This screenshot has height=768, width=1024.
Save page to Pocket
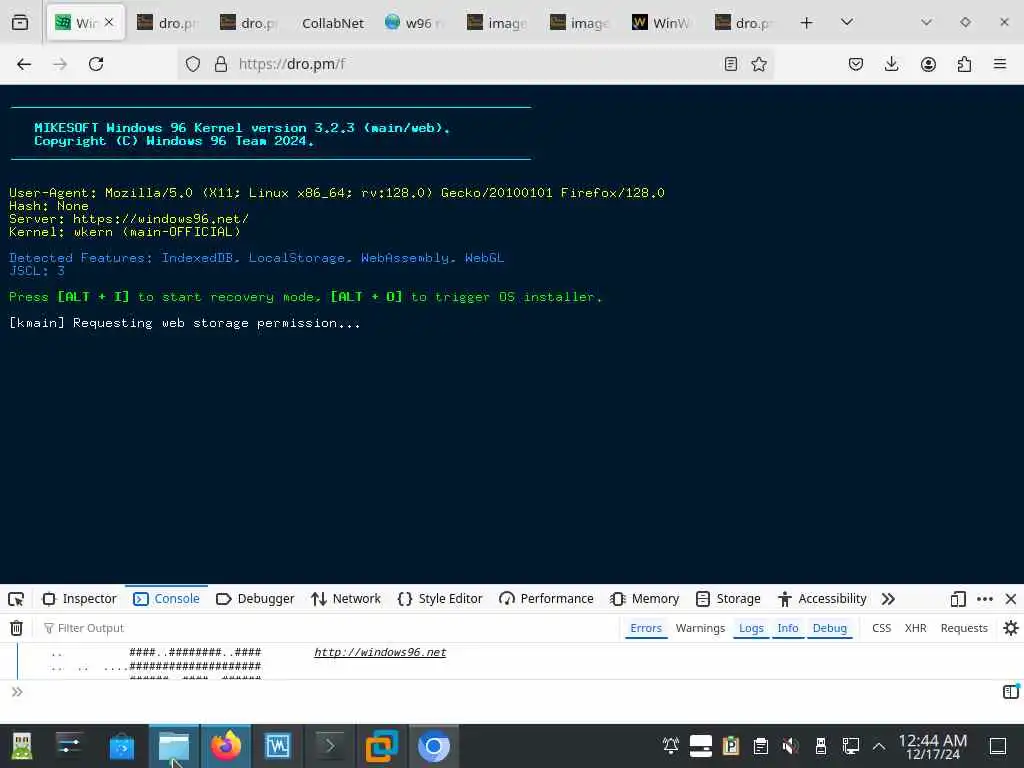point(856,64)
